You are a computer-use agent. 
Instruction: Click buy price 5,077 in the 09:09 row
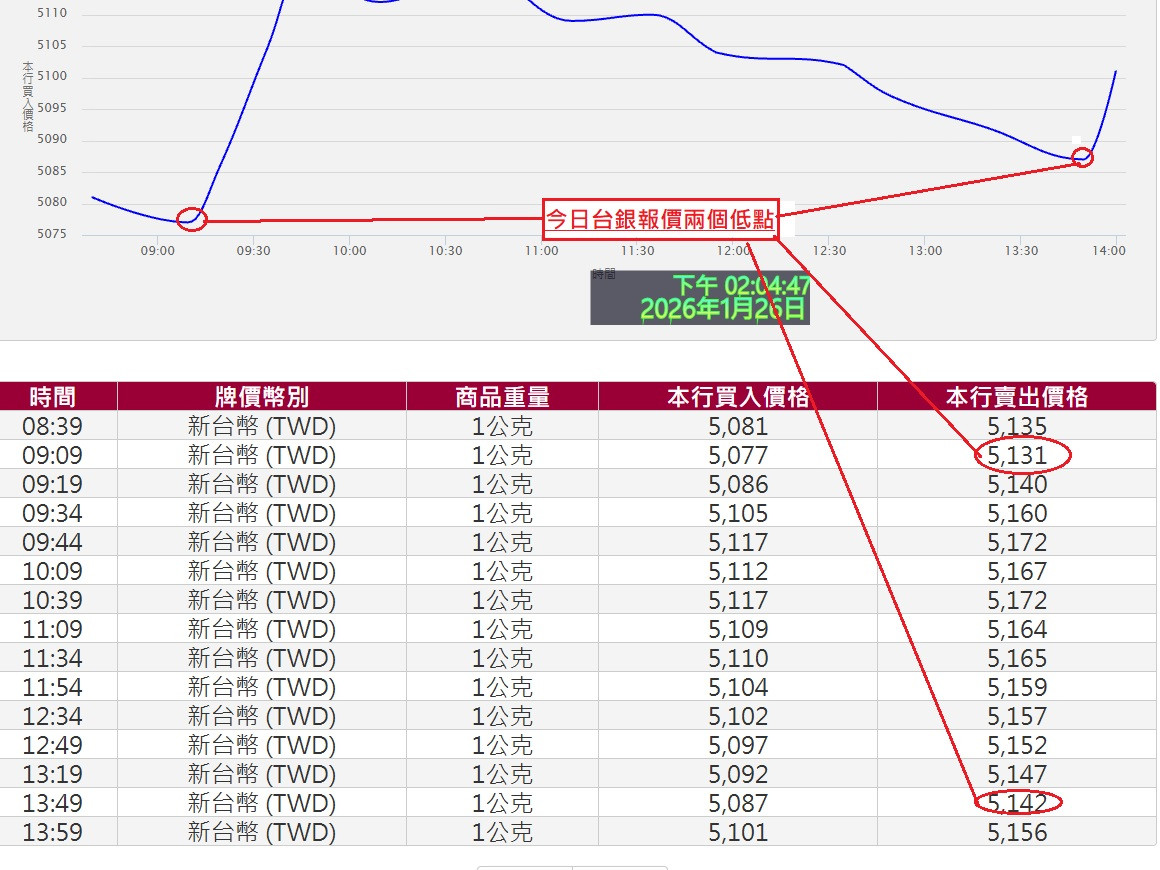(738, 456)
